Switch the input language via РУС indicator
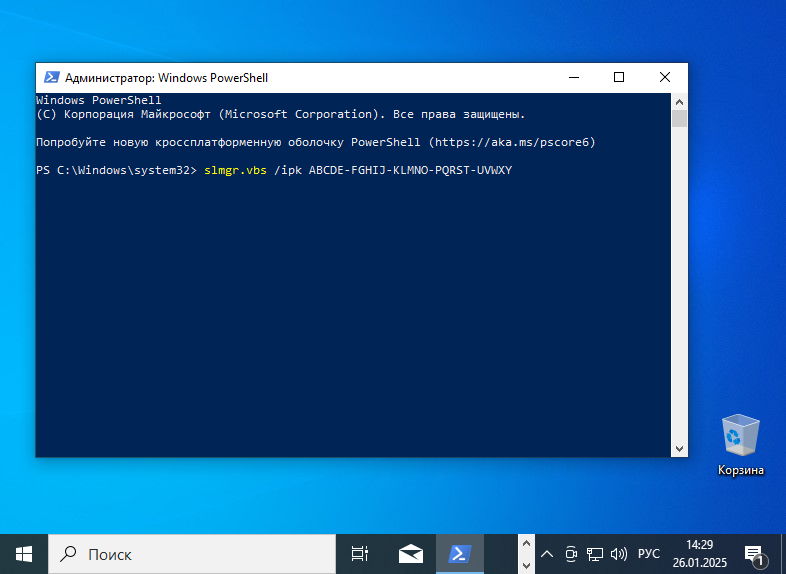Viewport: 786px width, 574px height. coord(649,553)
